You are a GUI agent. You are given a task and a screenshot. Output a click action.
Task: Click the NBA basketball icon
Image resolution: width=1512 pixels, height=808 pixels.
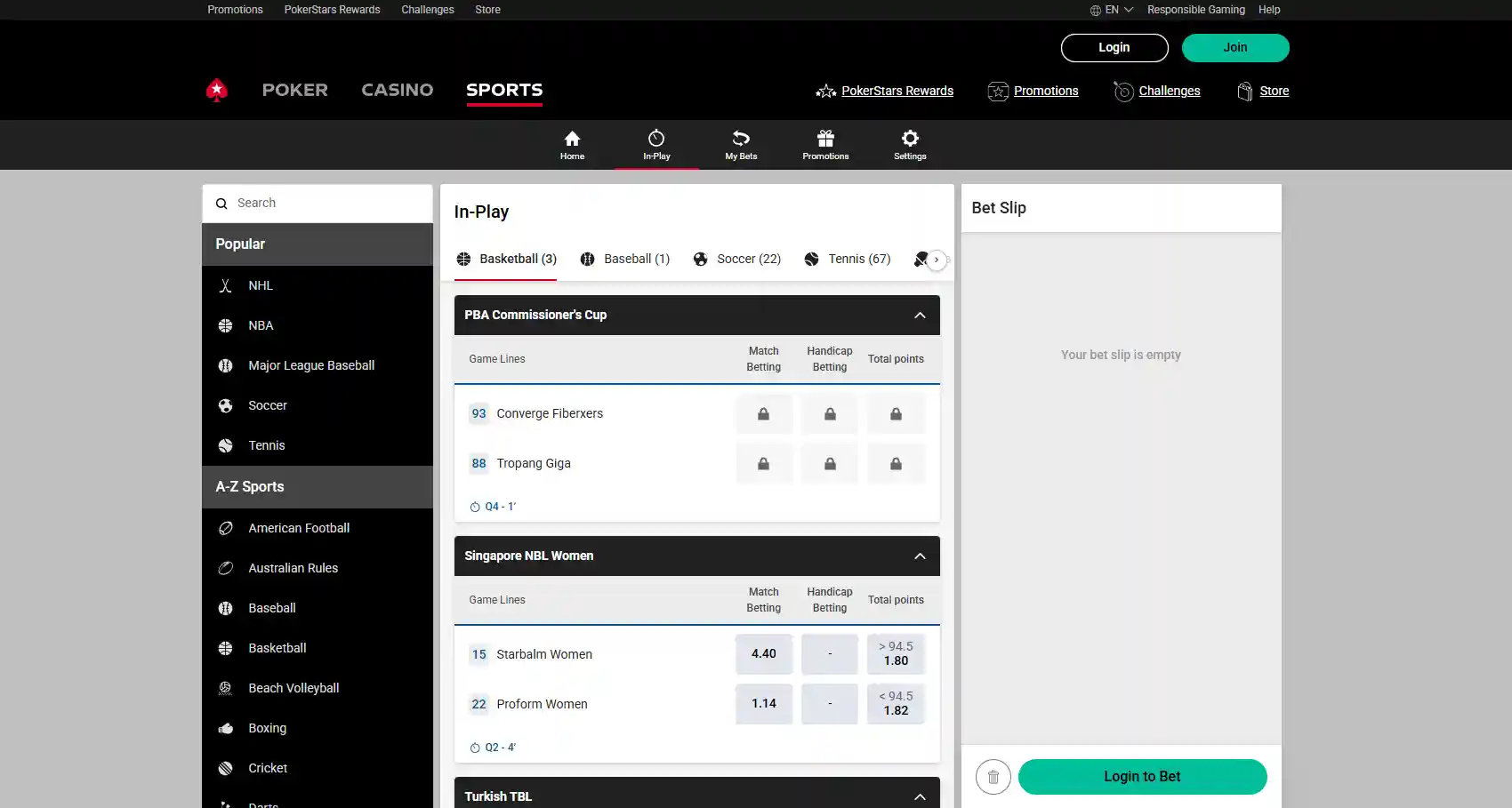coord(225,325)
